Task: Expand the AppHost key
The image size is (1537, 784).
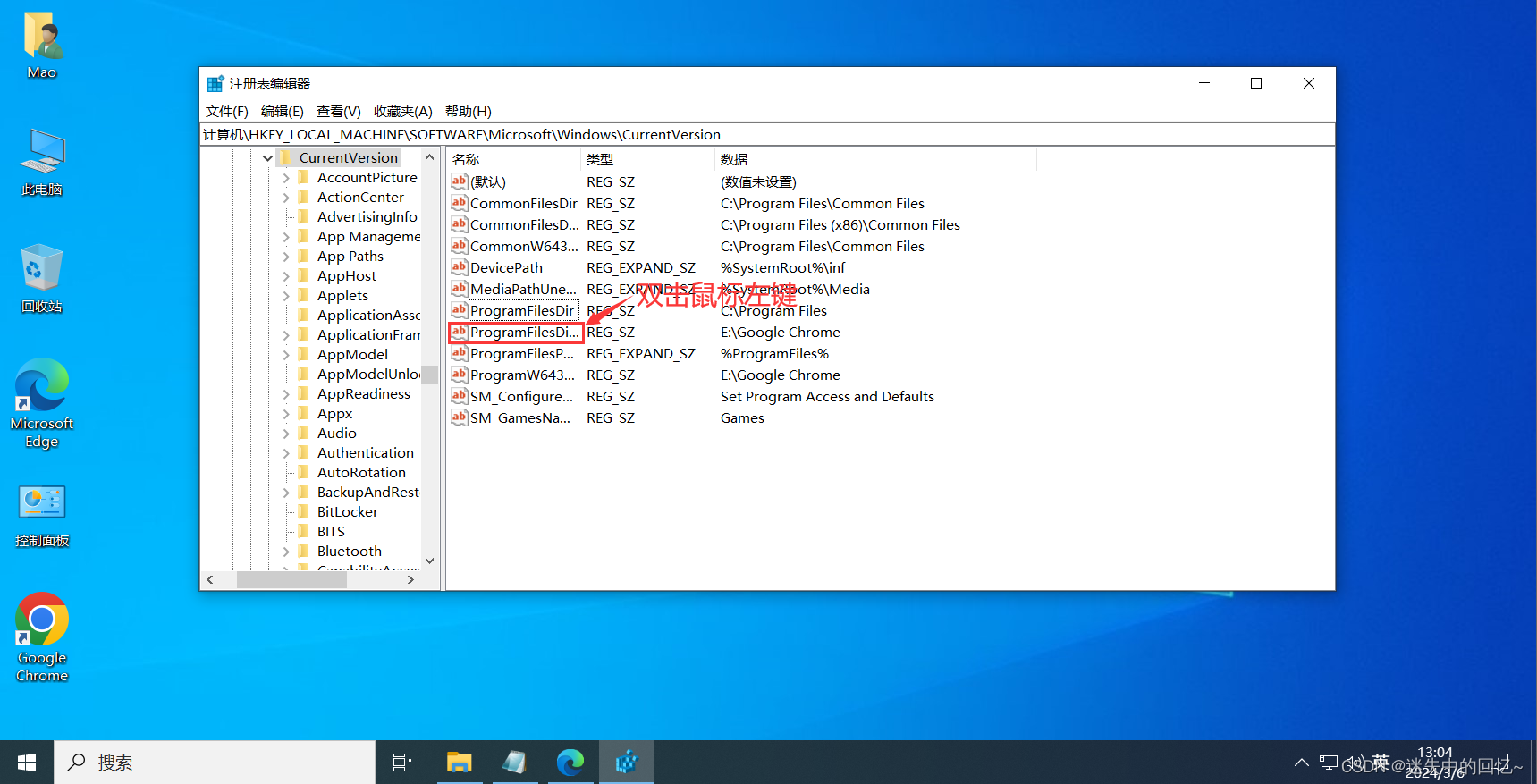Action: point(286,276)
